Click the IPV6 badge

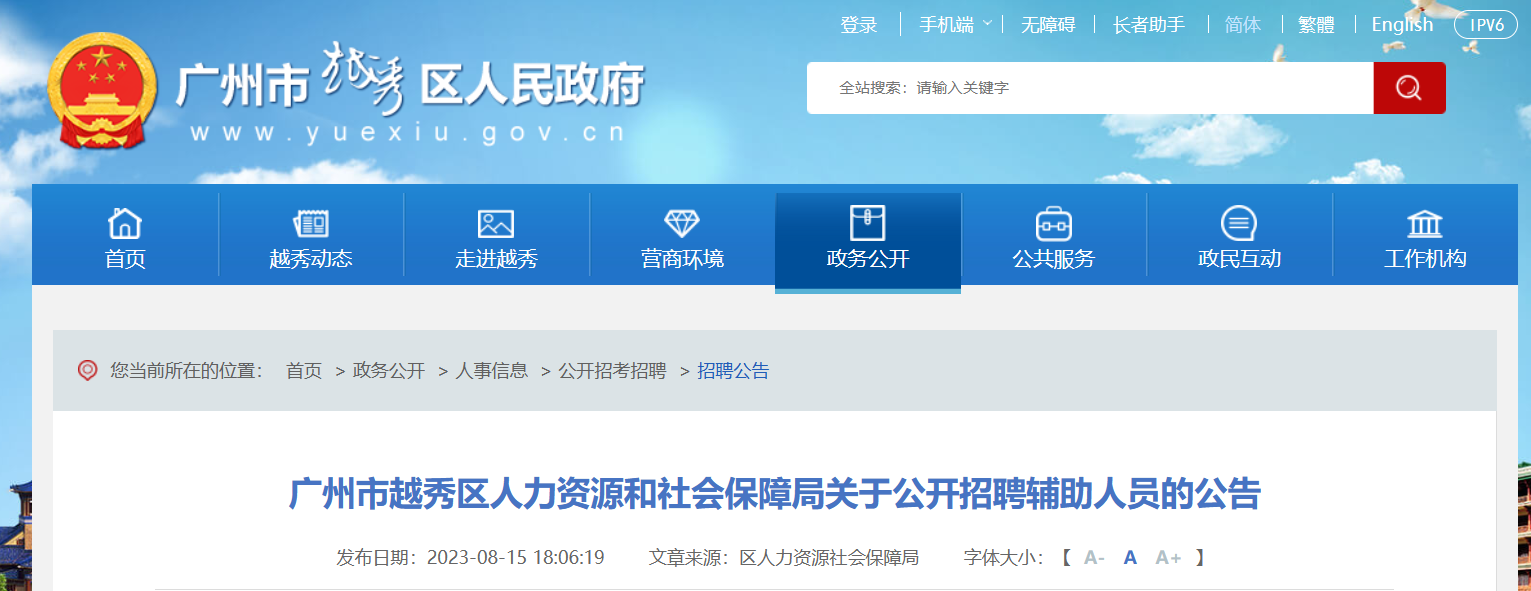(x=1486, y=25)
